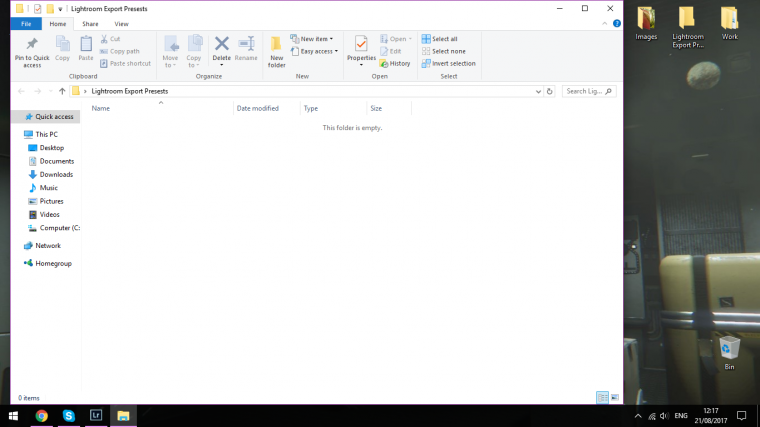760x427 pixels.
Task: Open the recent locations dropdown
Action: pos(50,91)
